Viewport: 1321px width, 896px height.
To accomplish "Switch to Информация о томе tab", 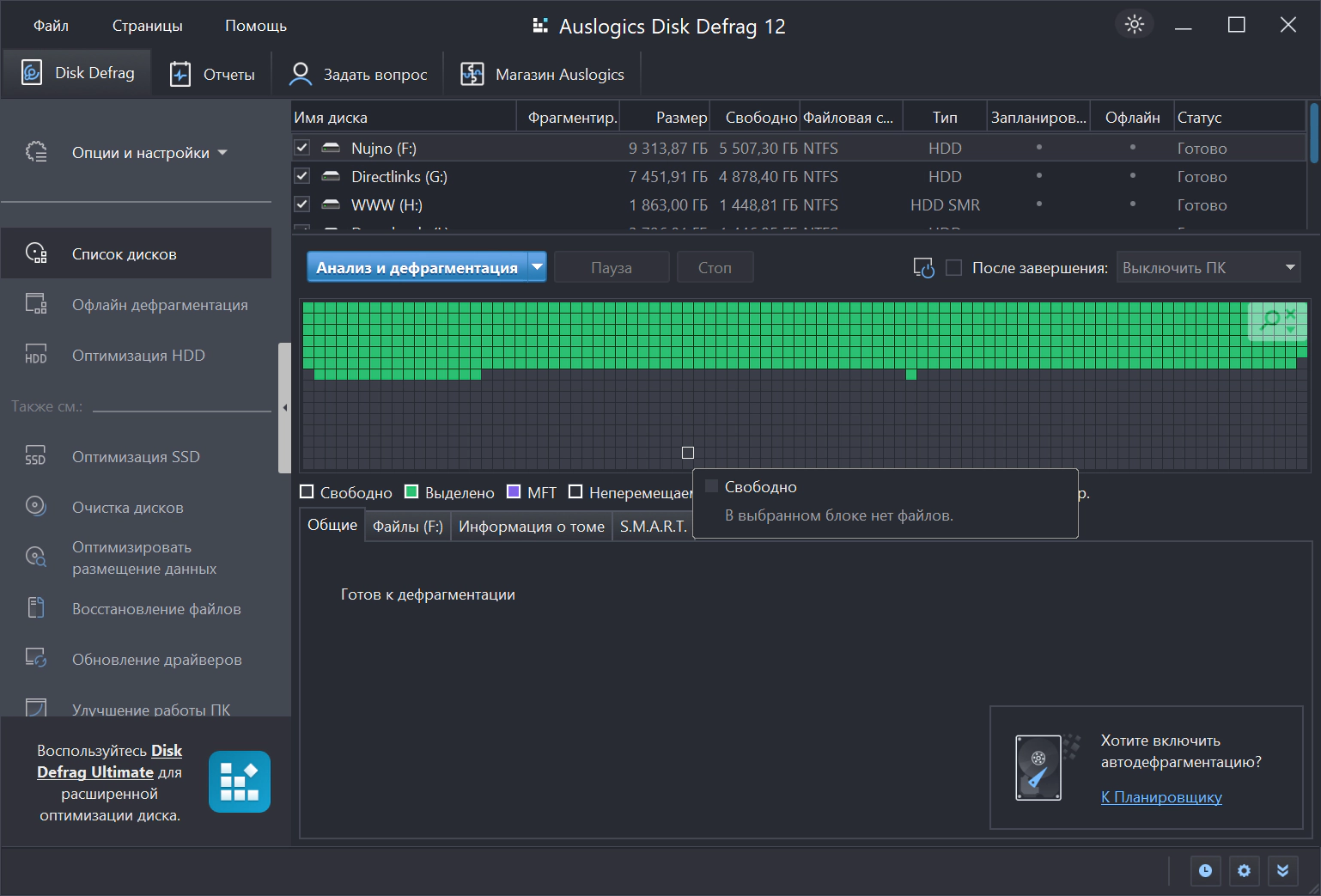I will tap(532, 527).
